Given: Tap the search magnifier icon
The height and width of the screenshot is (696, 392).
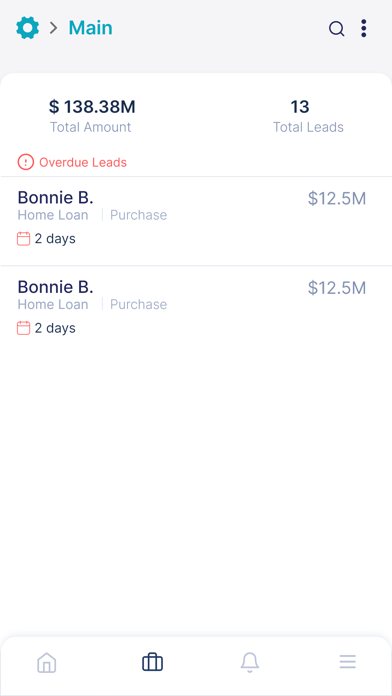Looking at the screenshot, I should tap(337, 29).
